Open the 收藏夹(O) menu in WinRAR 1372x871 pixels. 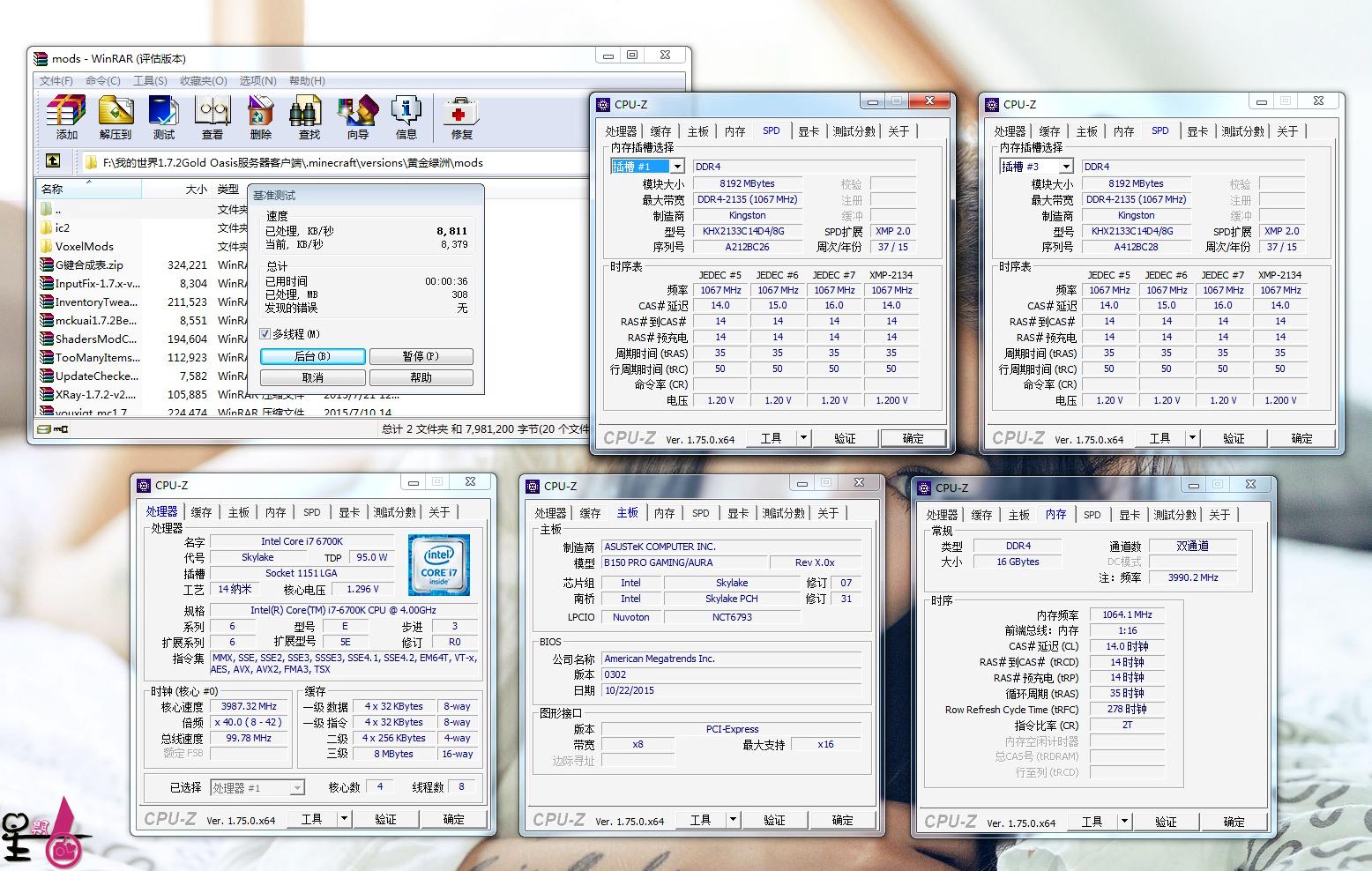[x=204, y=81]
